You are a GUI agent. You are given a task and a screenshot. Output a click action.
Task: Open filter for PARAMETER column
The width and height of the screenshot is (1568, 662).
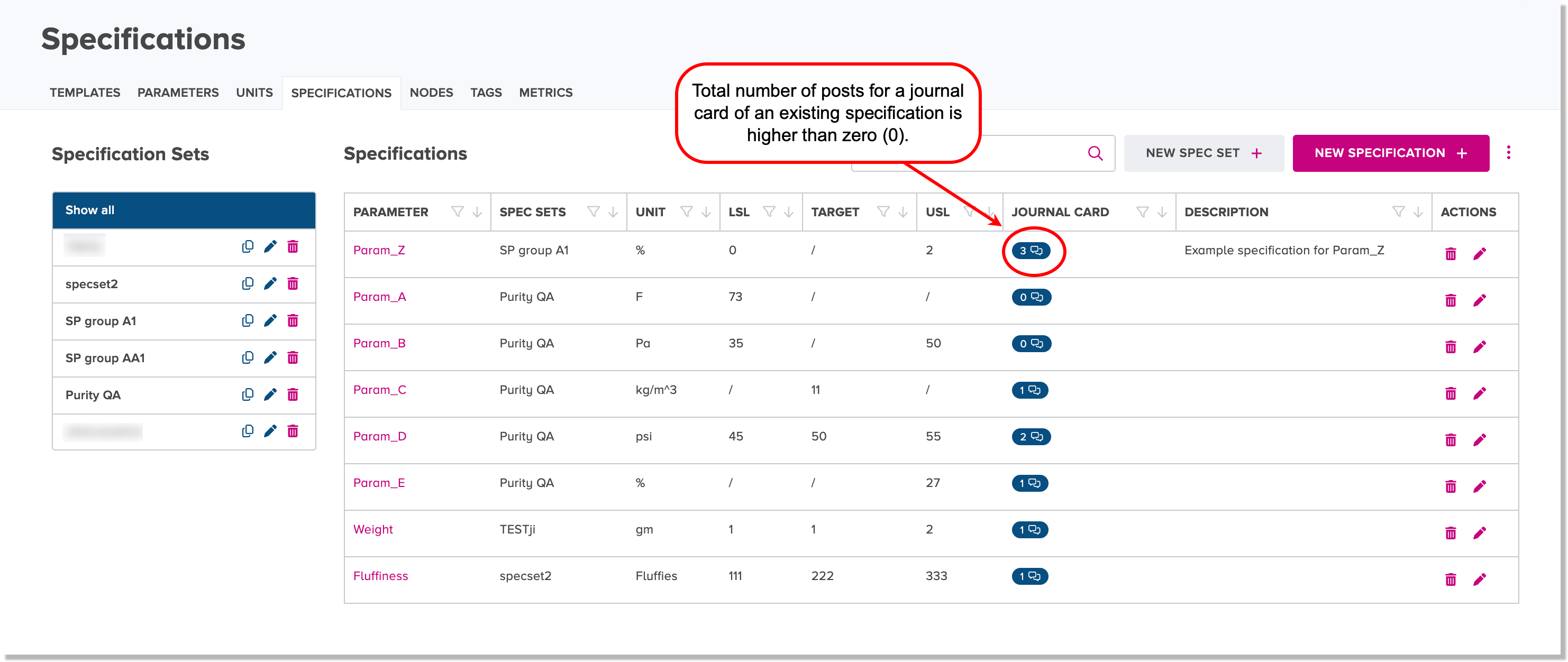457,212
